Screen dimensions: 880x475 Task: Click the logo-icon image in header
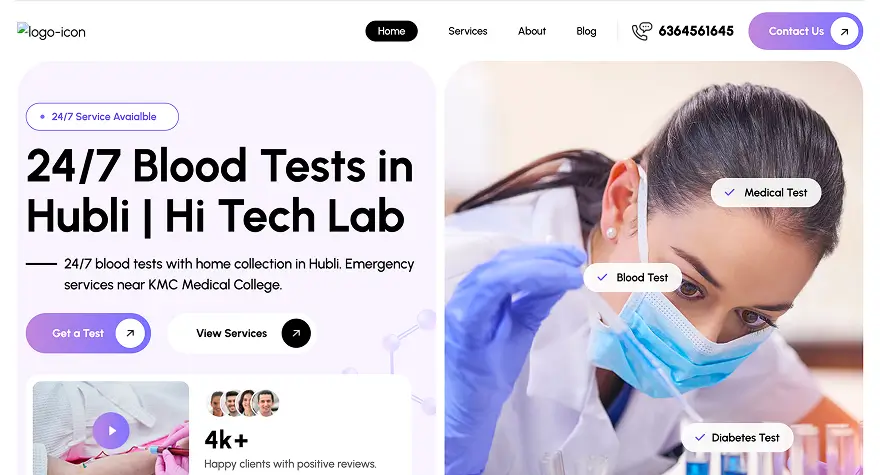[51, 31]
